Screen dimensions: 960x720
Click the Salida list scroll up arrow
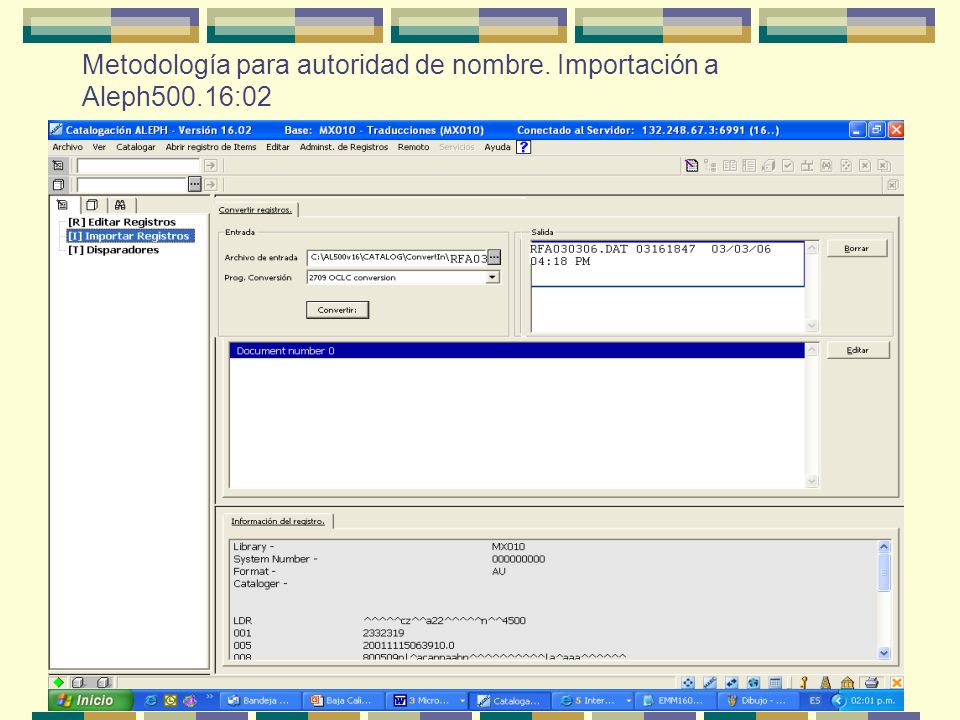pyautogui.click(x=812, y=248)
